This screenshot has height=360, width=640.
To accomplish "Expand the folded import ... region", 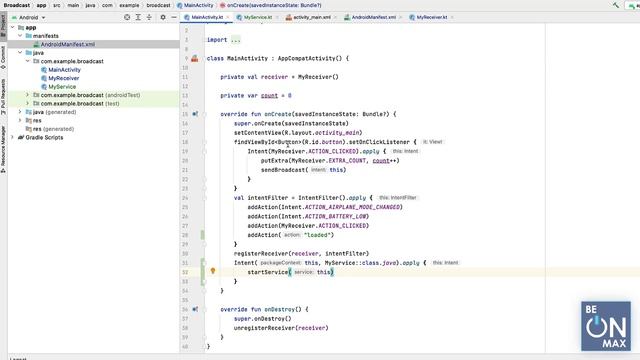I will coord(236,40).
